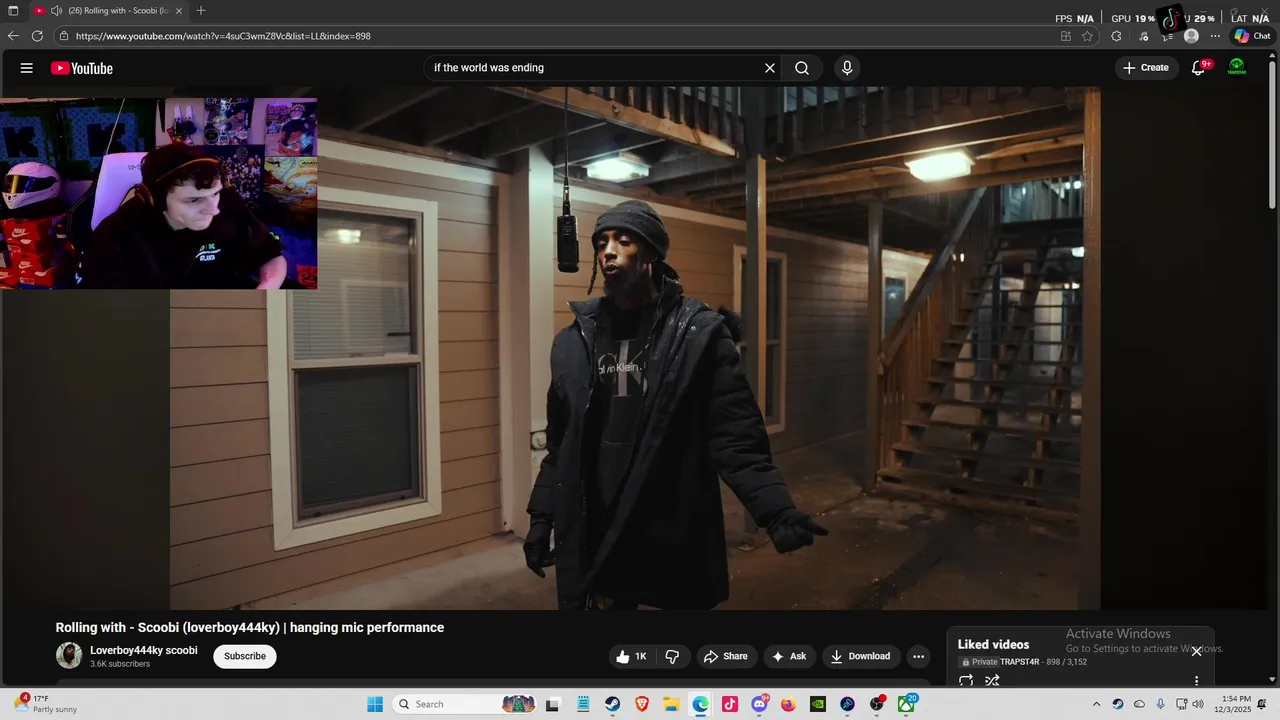This screenshot has width=1280, height=720.
Task: Open Firefox from the taskbar
Action: 788,704
